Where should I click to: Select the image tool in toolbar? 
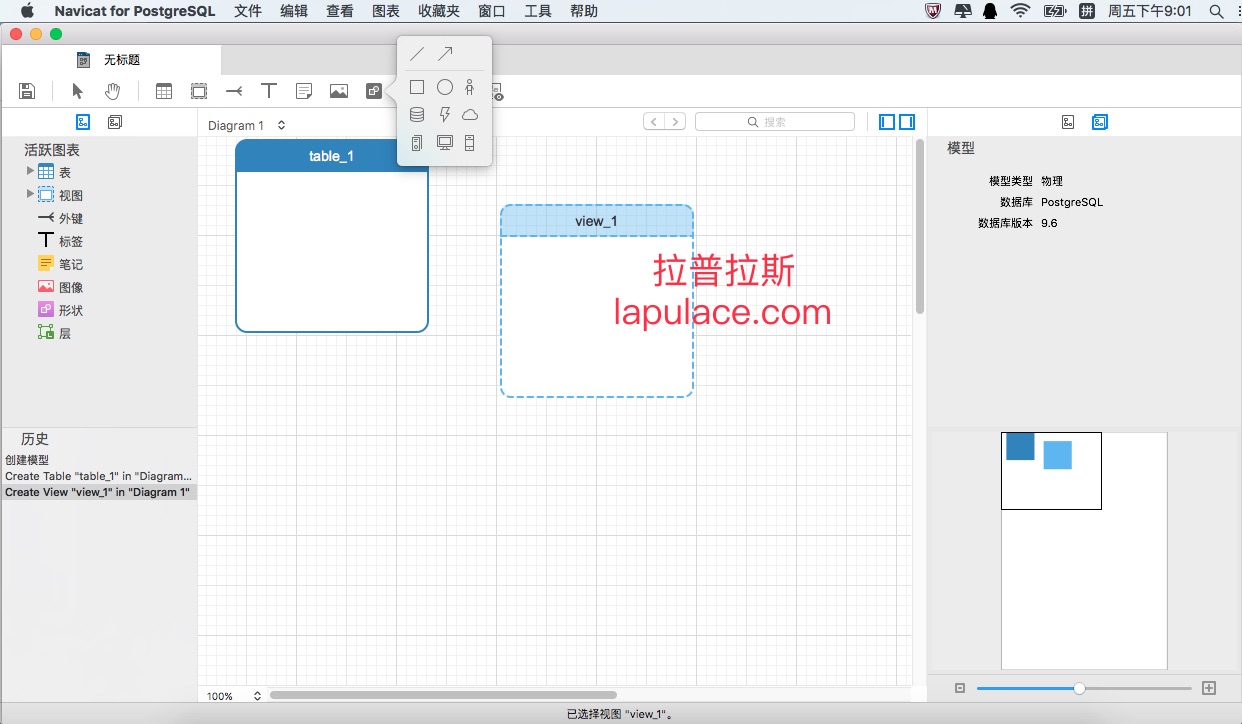339,91
